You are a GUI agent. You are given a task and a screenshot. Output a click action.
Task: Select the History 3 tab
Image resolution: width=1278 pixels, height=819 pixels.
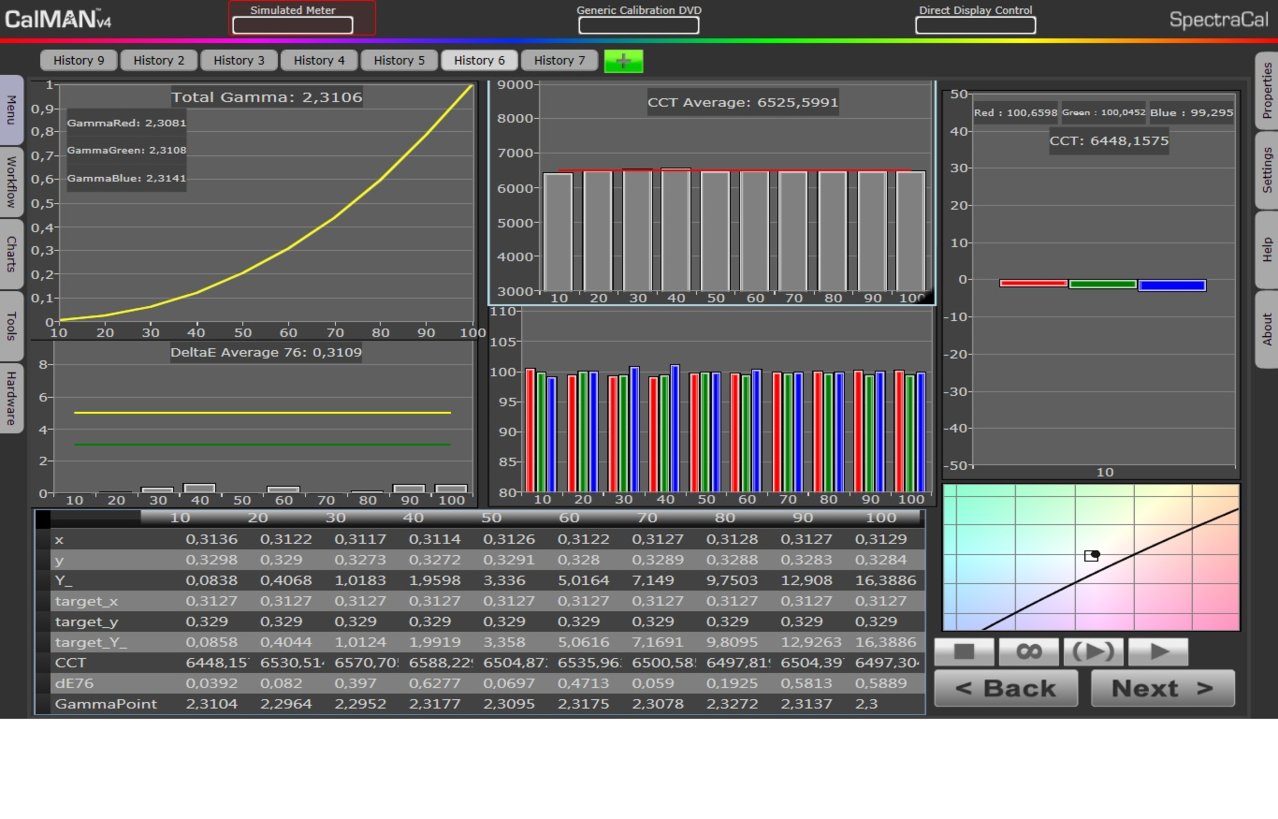pos(239,60)
